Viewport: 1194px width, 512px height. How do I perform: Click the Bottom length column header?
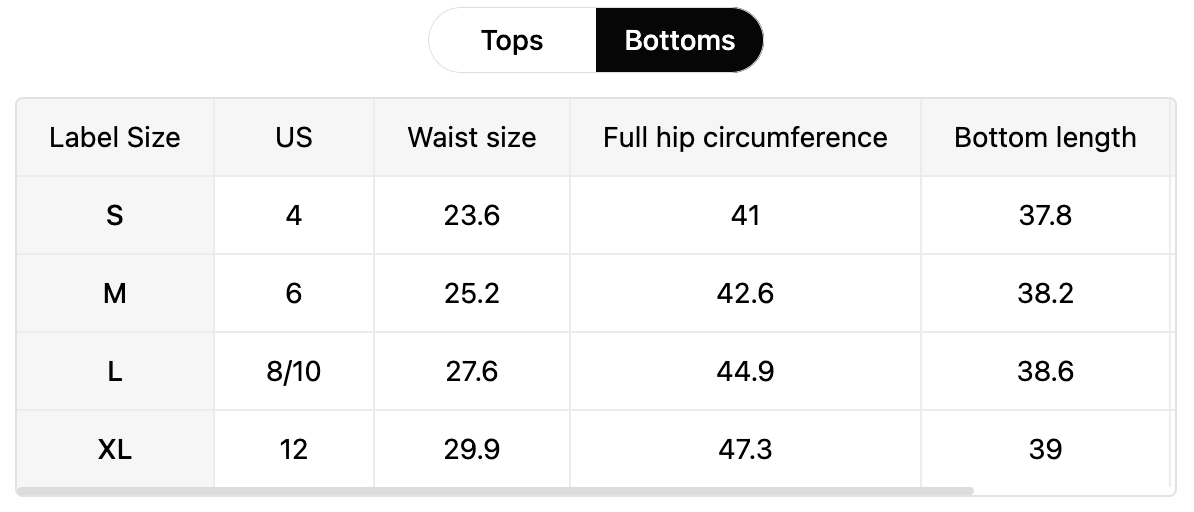click(x=1046, y=138)
